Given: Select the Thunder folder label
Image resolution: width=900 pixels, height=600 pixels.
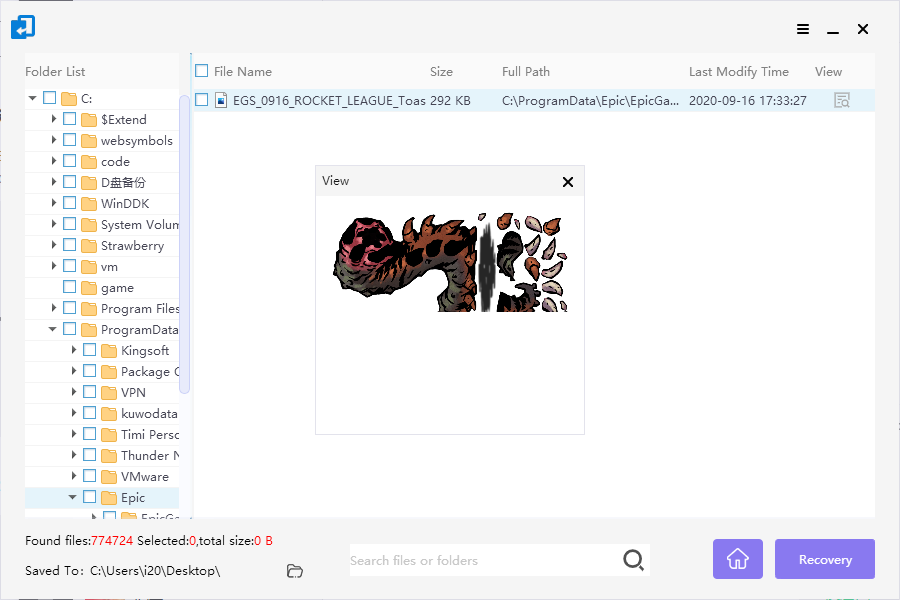Looking at the screenshot, I should coord(150,456).
